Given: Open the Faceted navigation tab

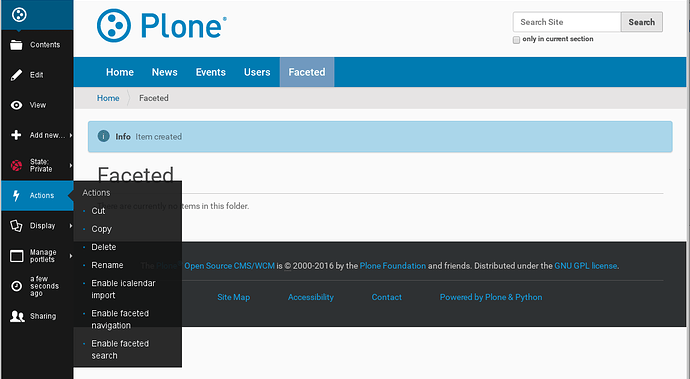Looking at the screenshot, I should point(307,72).
